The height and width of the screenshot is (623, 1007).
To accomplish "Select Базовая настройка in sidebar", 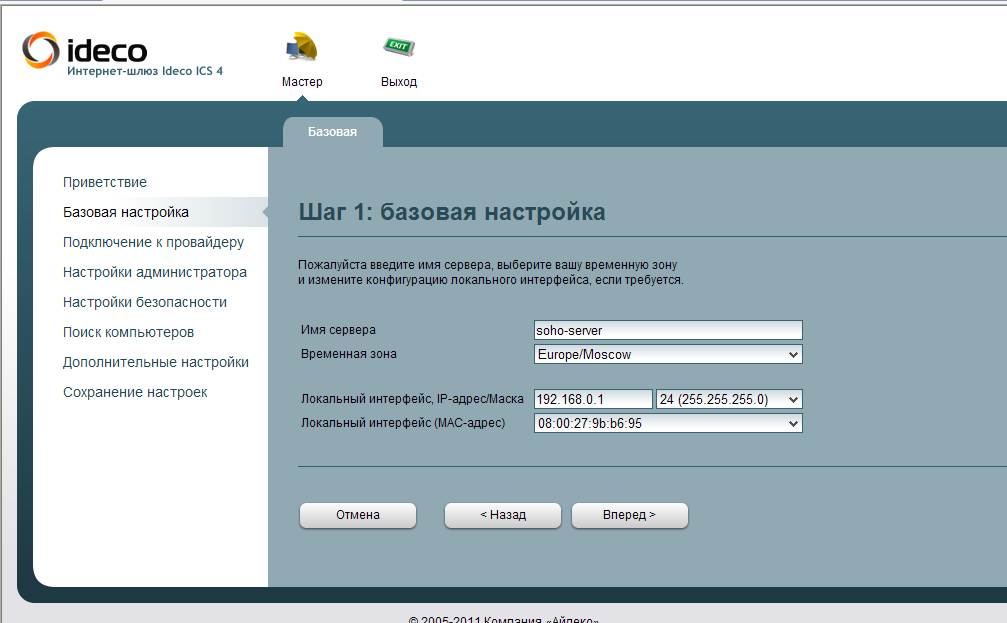I will point(126,212).
